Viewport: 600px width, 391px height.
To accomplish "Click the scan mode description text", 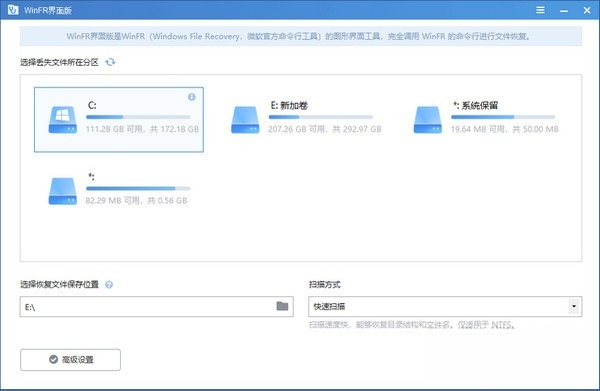I will [x=412, y=325].
